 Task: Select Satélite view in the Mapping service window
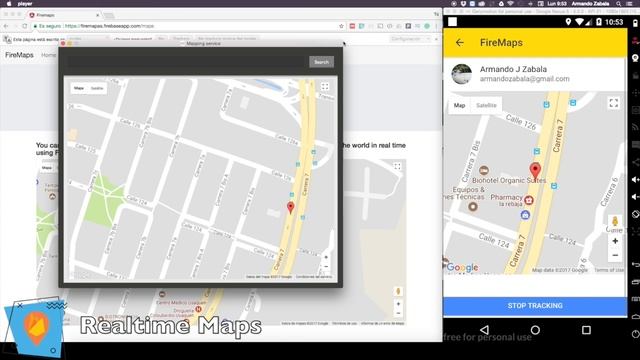pos(97,88)
